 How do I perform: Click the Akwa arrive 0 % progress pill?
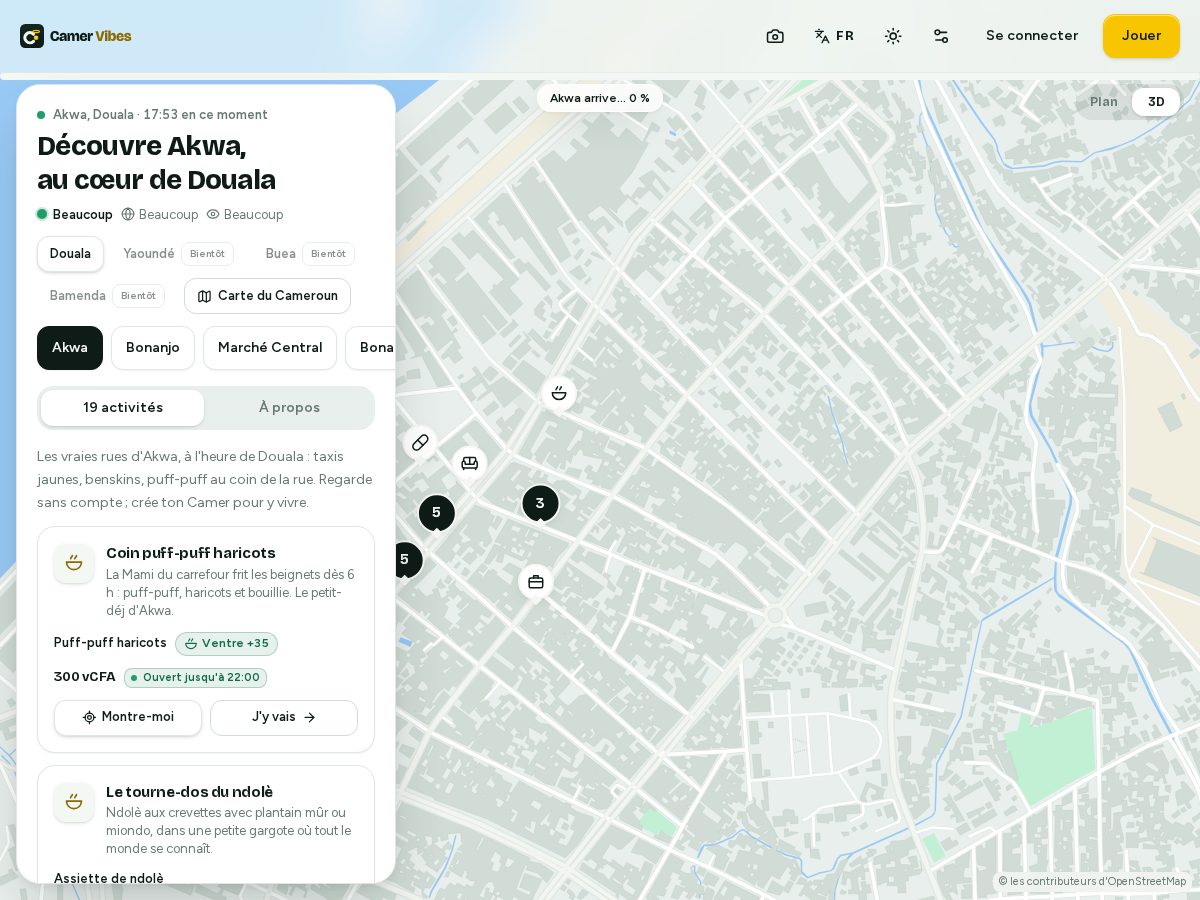600,98
